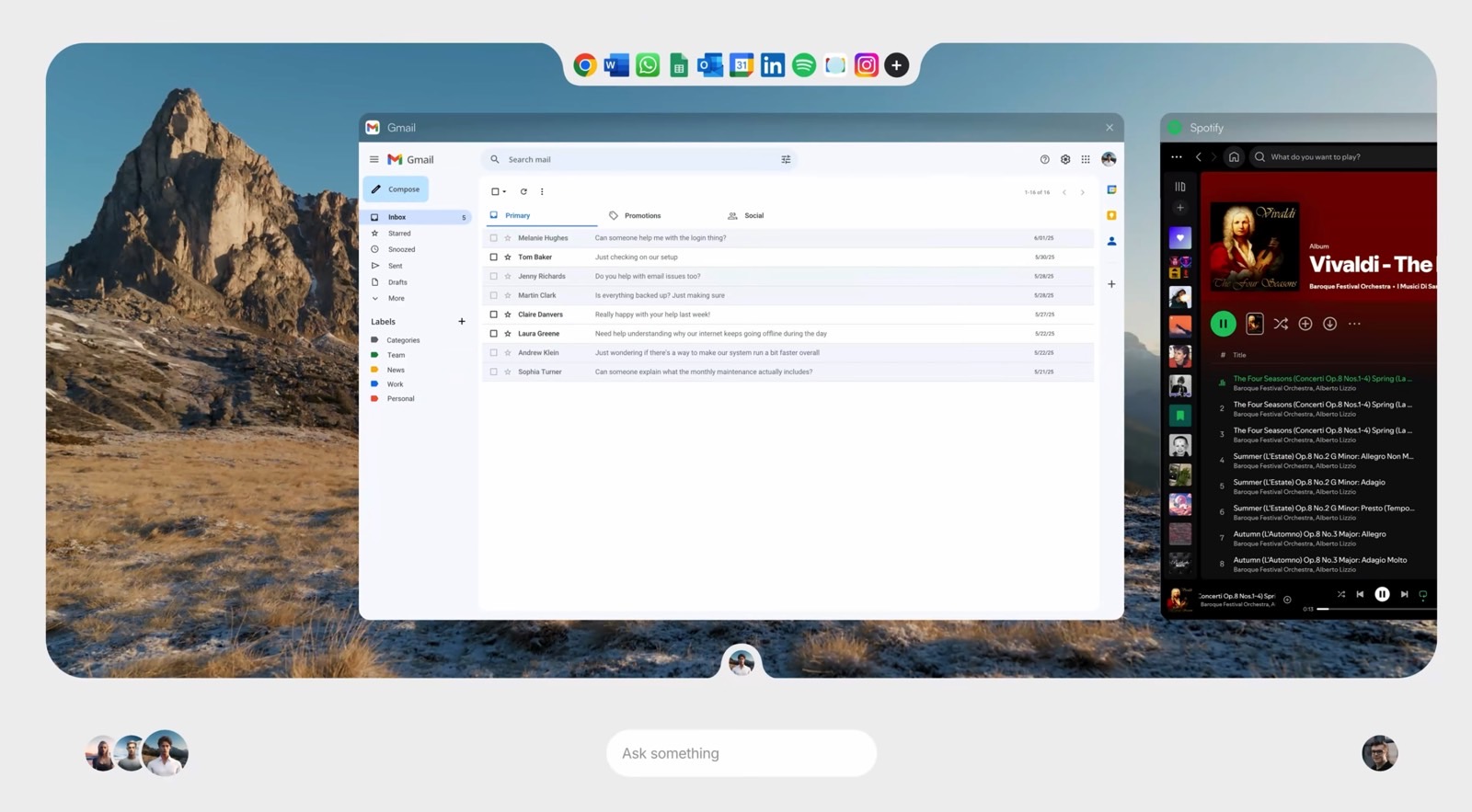Image resolution: width=1472 pixels, height=812 pixels.
Task: Tick checkbox for Laura Greene email
Action: 494,334
